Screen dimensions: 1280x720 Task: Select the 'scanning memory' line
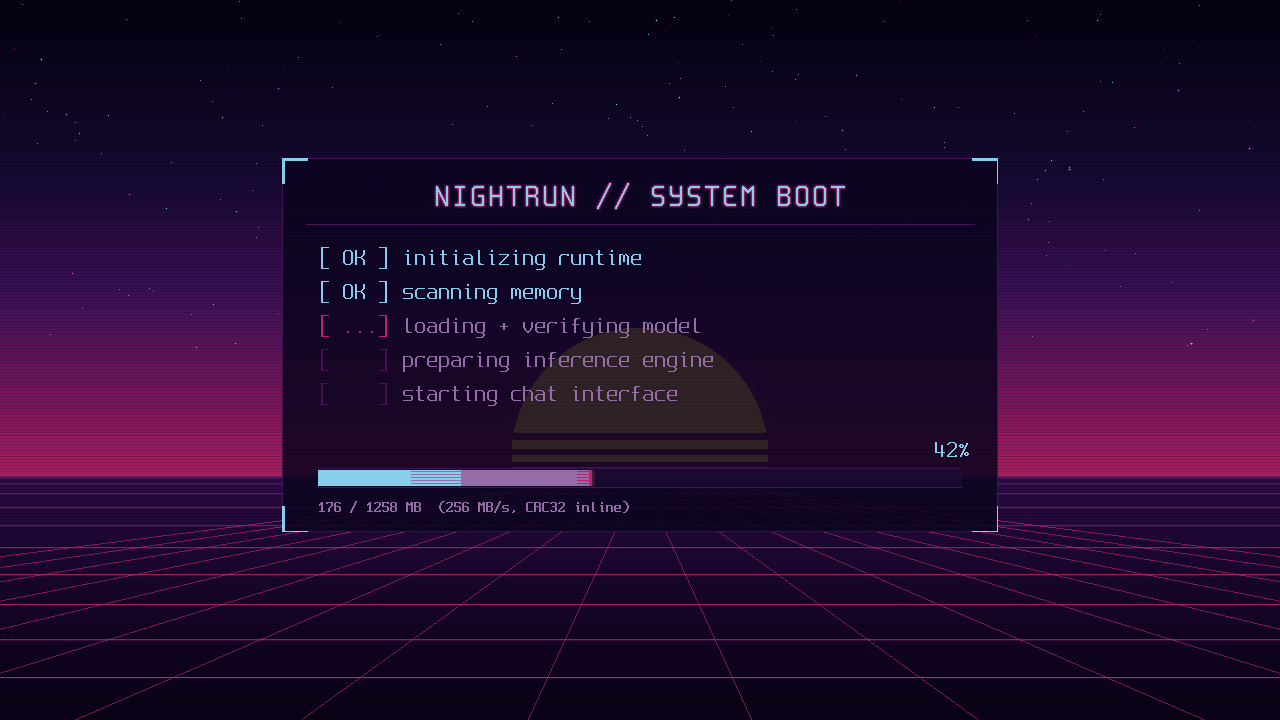pyautogui.click(x=492, y=292)
